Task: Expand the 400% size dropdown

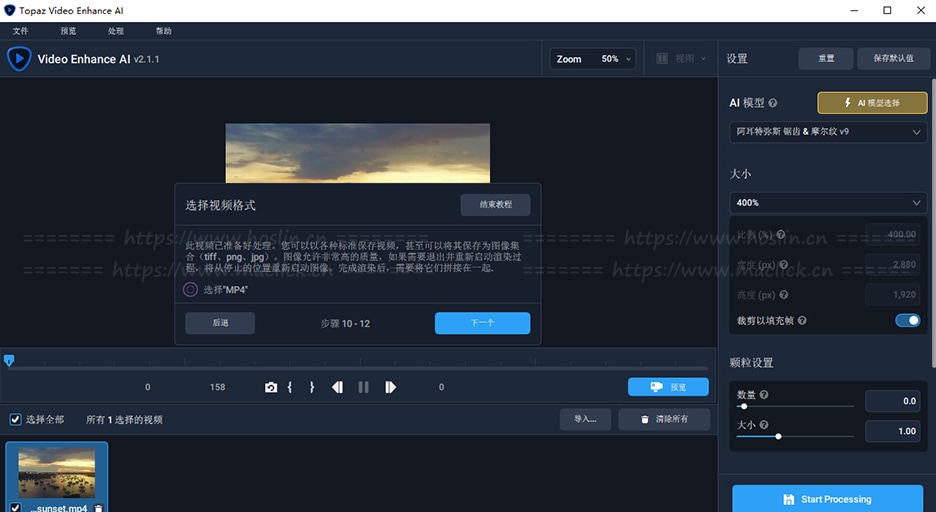Action: [828, 203]
